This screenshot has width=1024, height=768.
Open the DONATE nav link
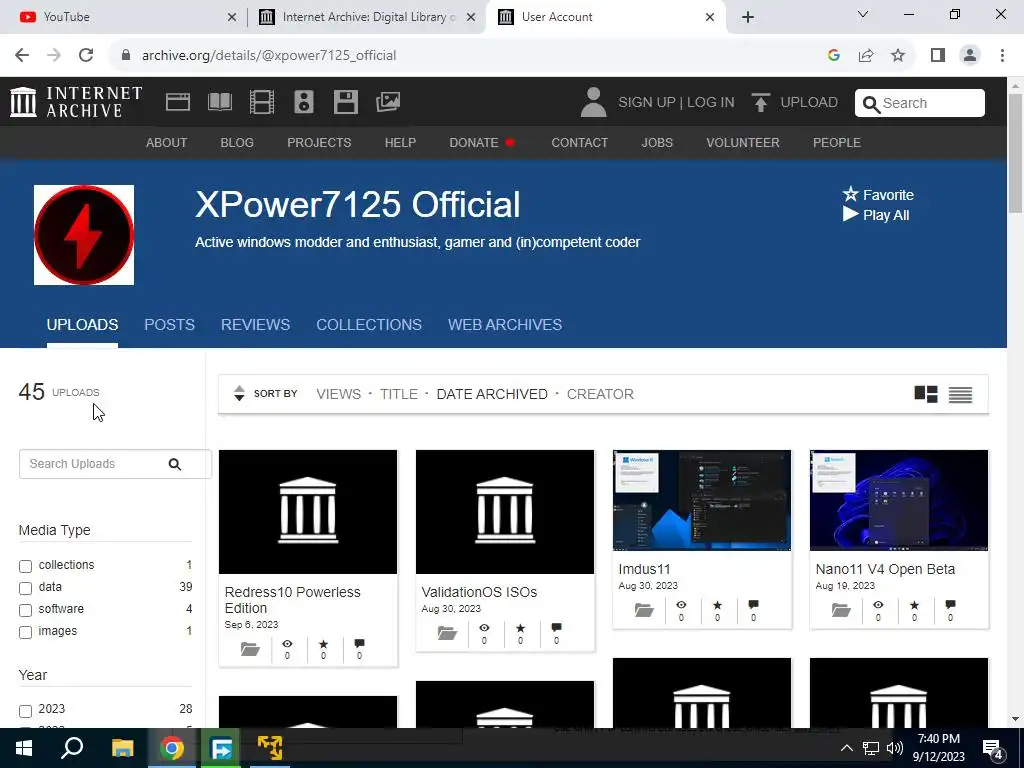[x=474, y=142]
